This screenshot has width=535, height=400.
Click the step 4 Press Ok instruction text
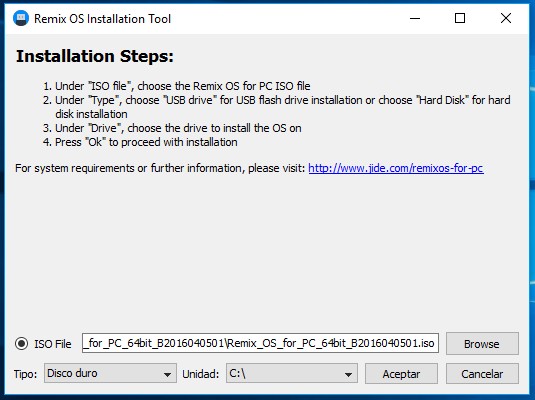(x=140, y=142)
